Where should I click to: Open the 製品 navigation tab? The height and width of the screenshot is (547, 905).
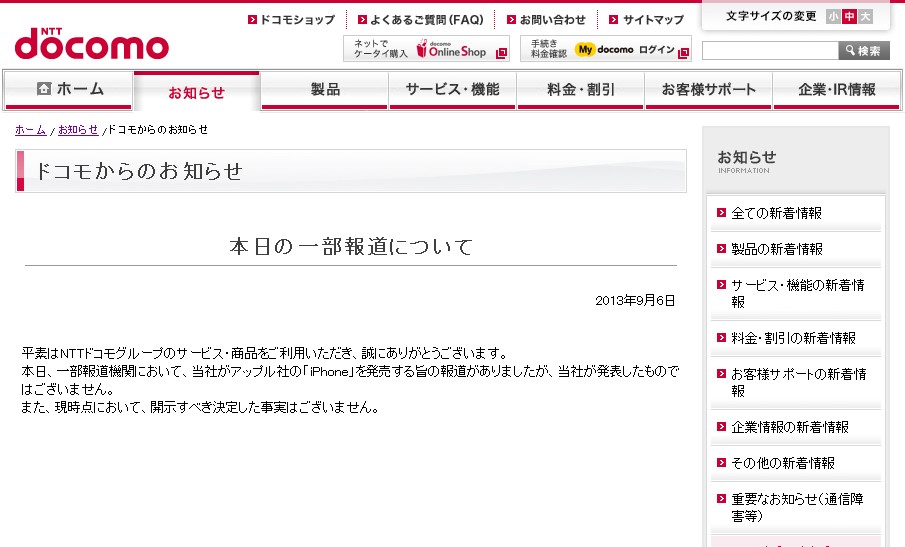[x=324, y=89]
